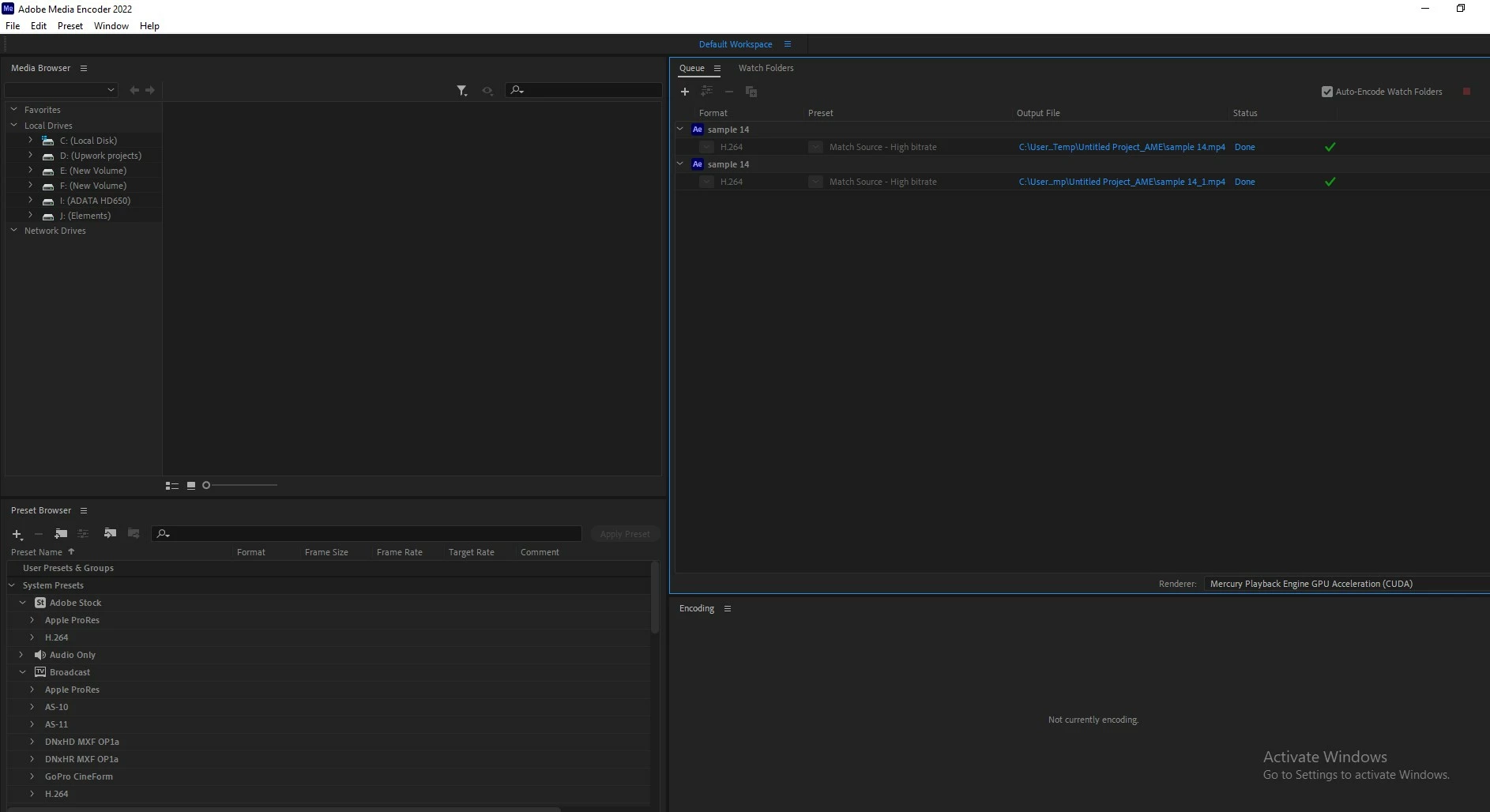The height and width of the screenshot is (812, 1490).
Task: Open the Queue panel menu
Action: (x=717, y=68)
